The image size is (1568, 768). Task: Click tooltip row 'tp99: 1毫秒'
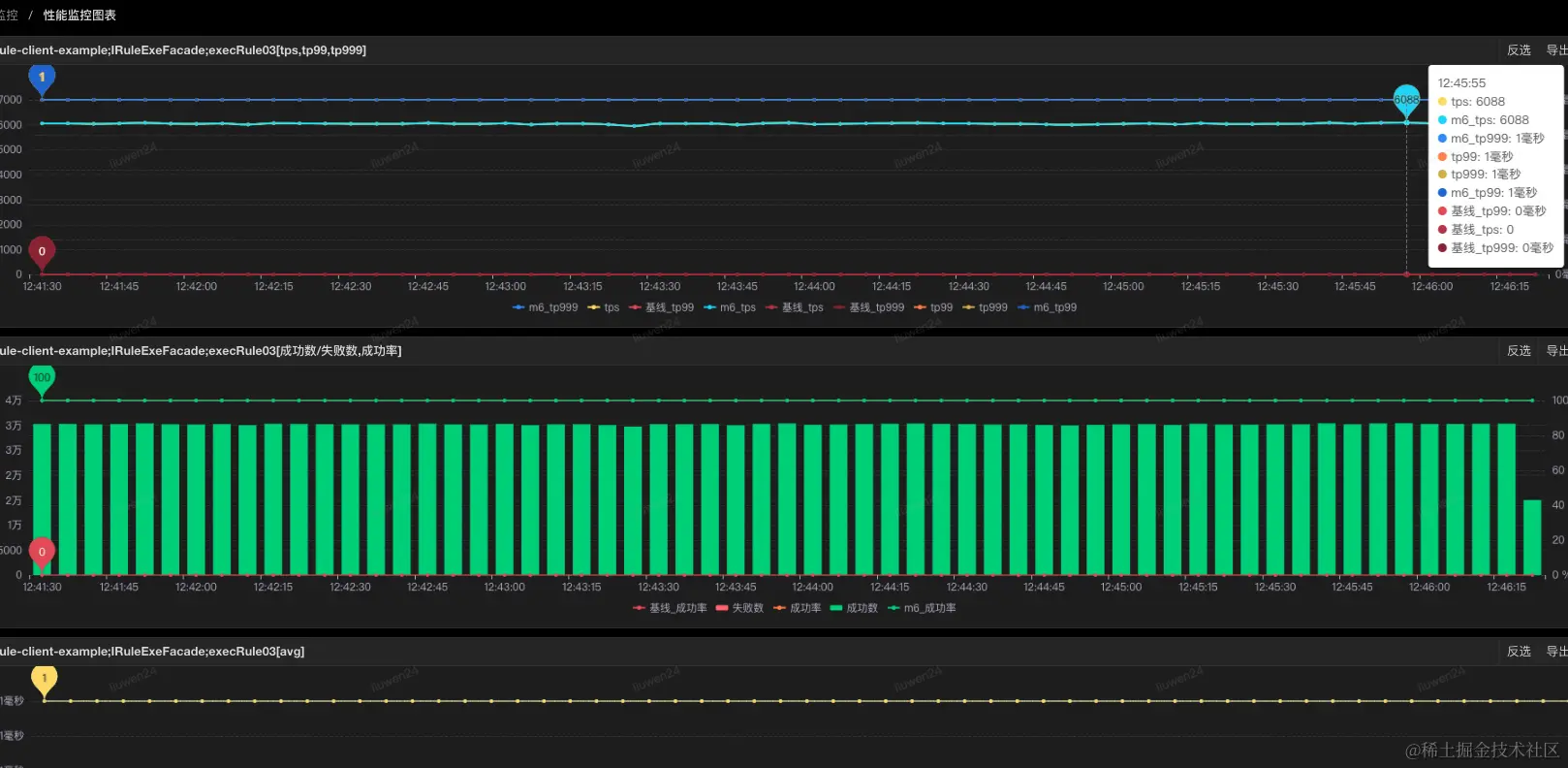pyautogui.click(x=1475, y=157)
